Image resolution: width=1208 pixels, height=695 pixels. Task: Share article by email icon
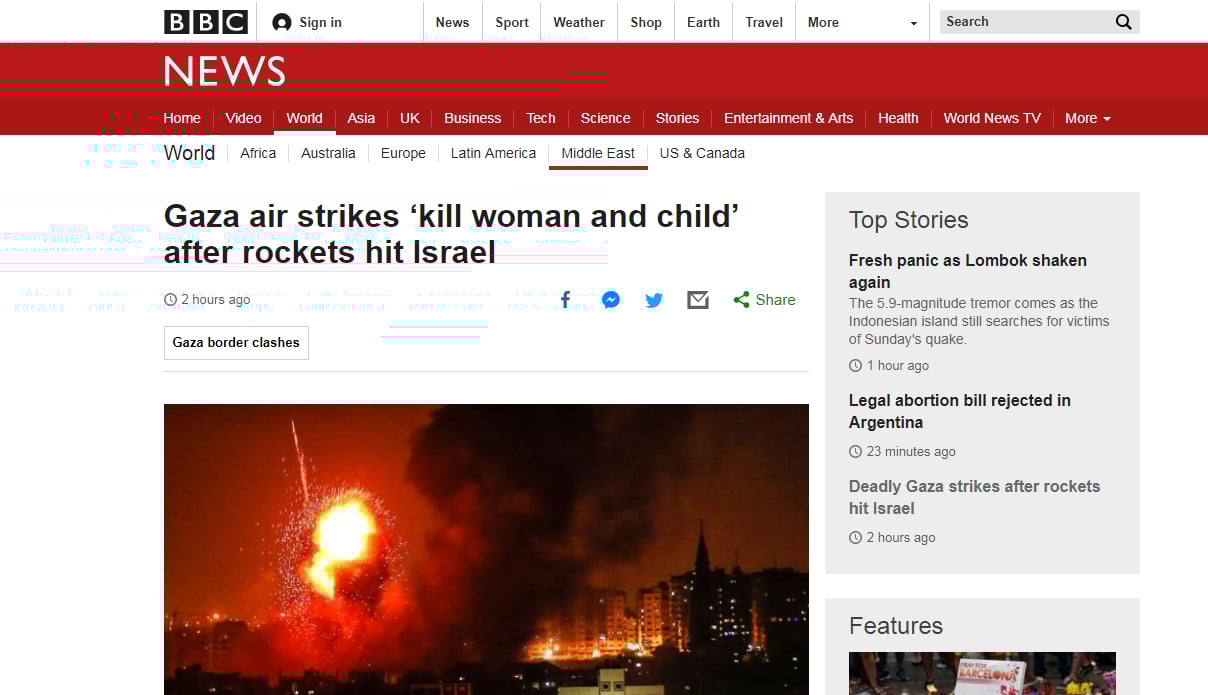[698, 300]
